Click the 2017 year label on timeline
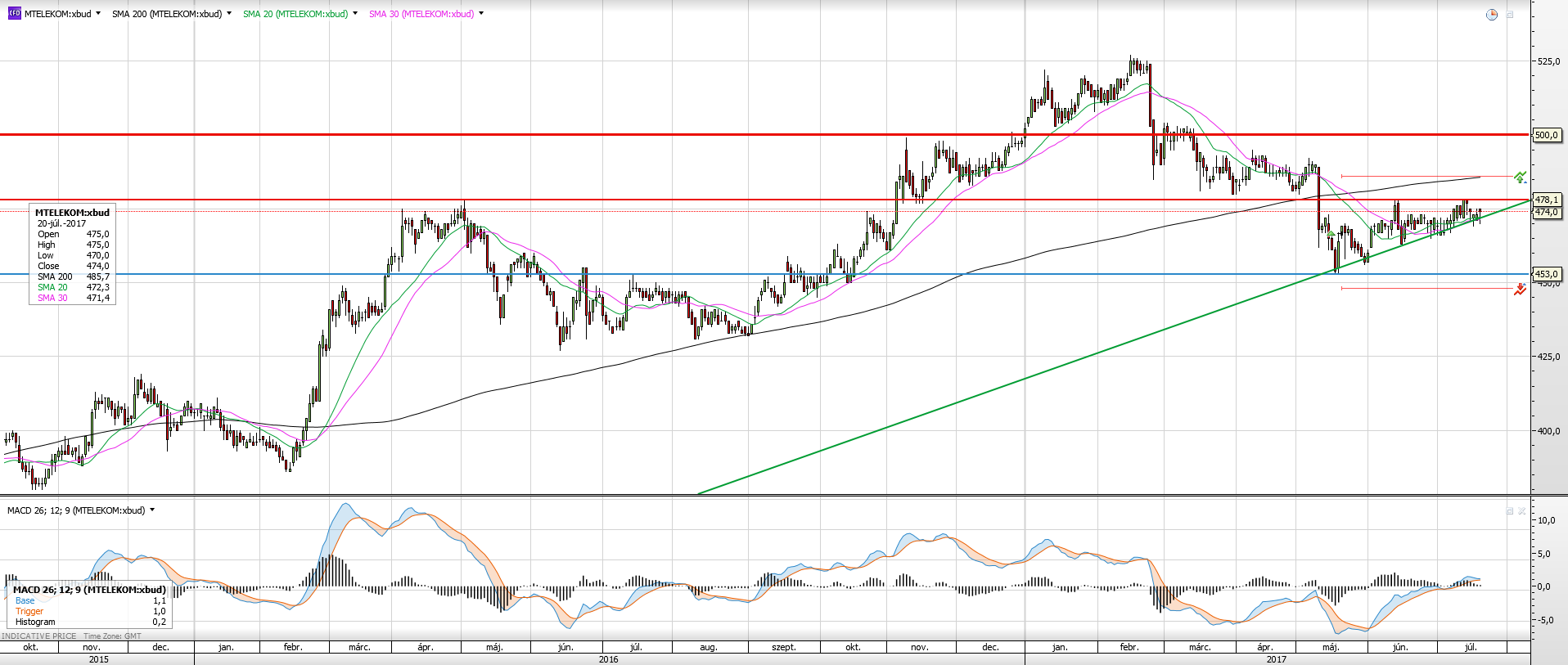The image size is (1568, 665). click(x=1276, y=659)
